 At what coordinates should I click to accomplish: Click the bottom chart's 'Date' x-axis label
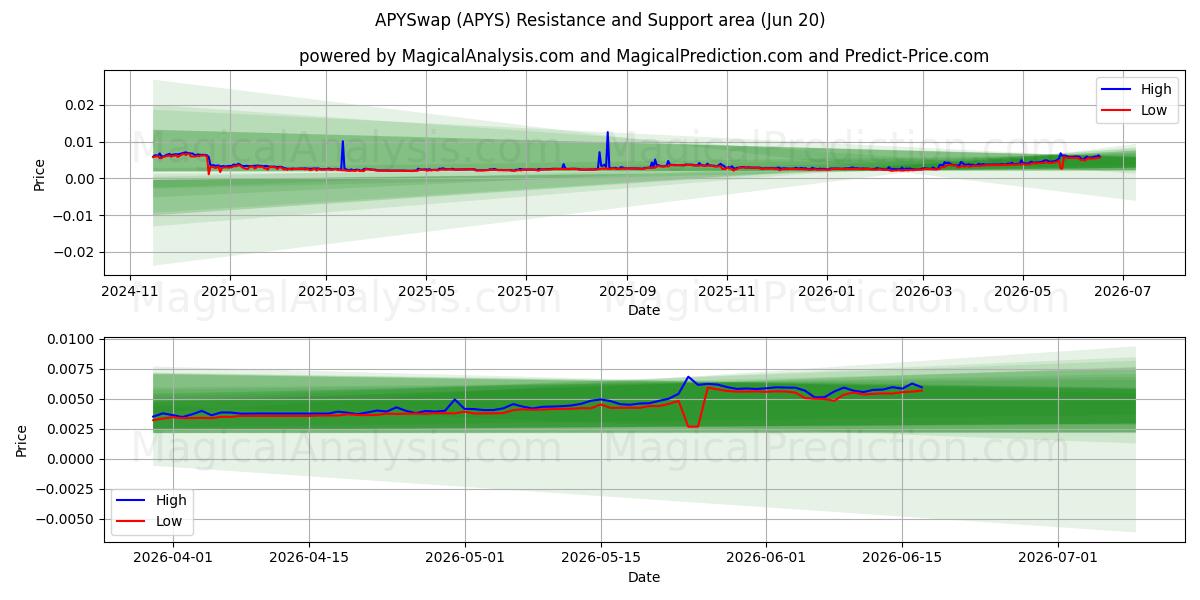coord(644,577)
